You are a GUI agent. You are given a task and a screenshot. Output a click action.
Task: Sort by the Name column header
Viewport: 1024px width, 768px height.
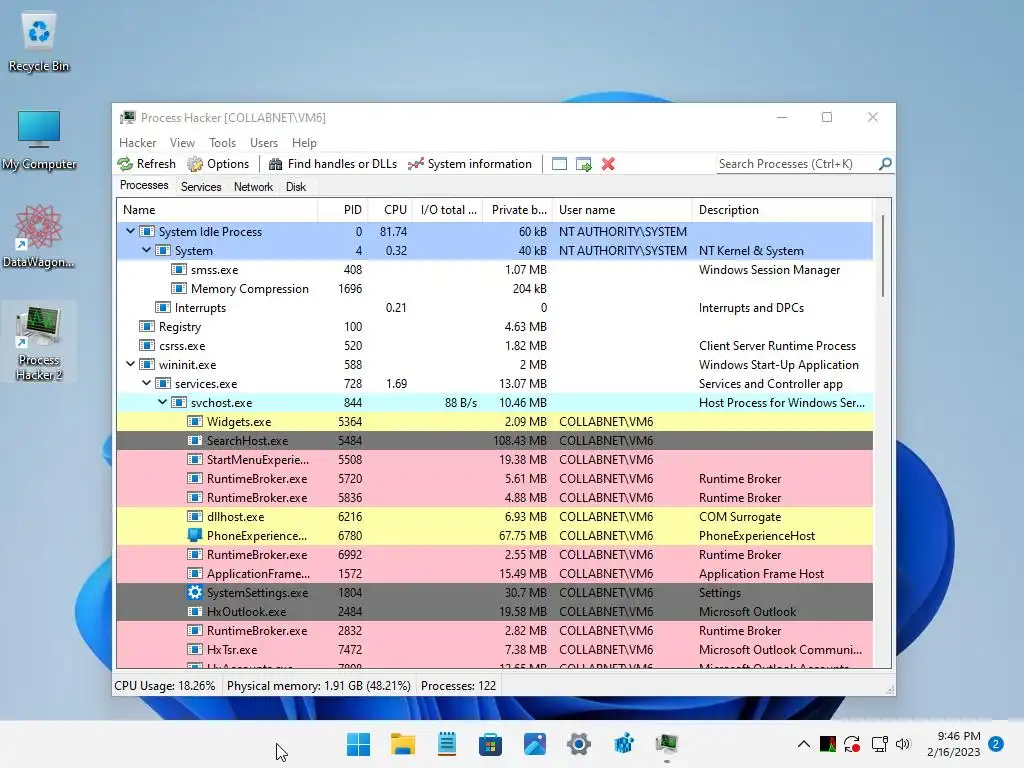(217, 210)
